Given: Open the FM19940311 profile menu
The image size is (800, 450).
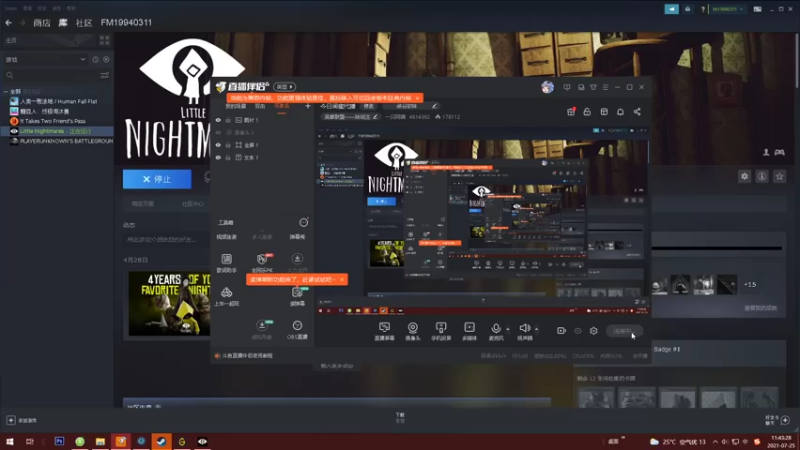Looking at the screenshot, I should (x=126, y=23).
